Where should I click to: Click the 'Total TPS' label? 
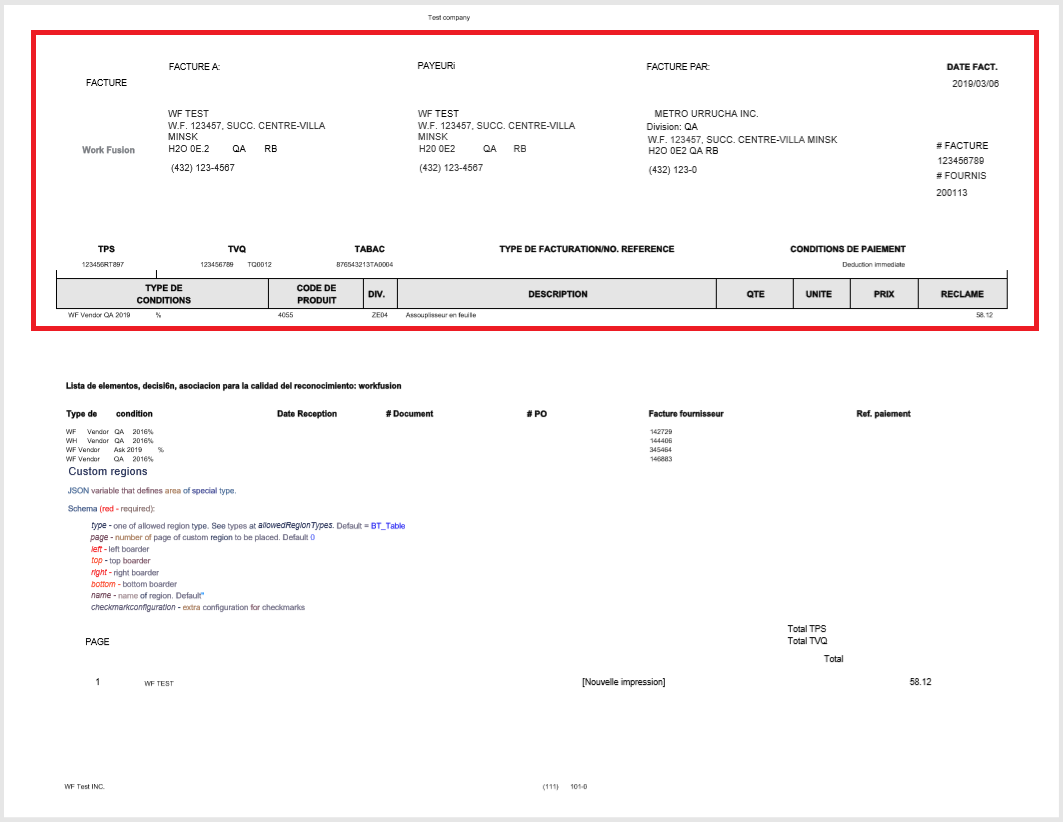pos(807,629)
